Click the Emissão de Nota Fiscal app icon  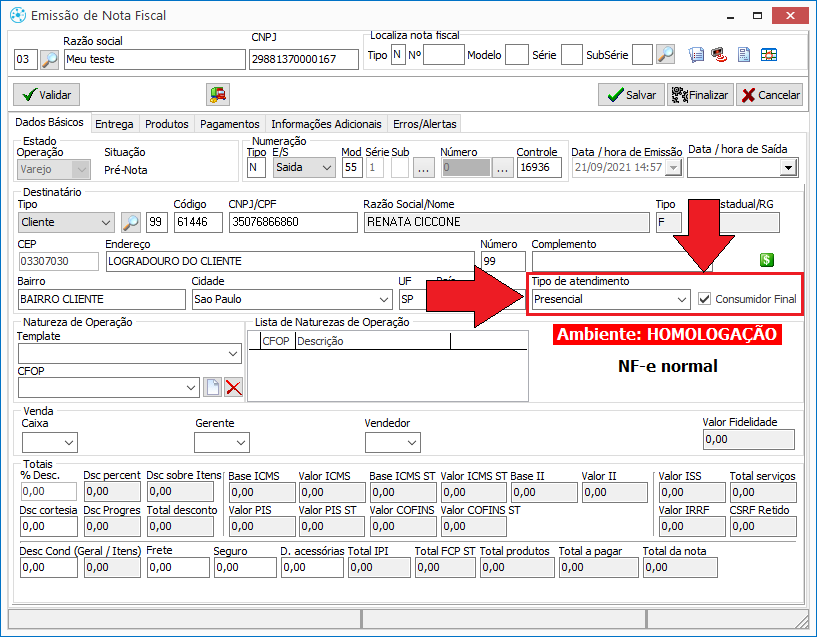coord(17,15)
